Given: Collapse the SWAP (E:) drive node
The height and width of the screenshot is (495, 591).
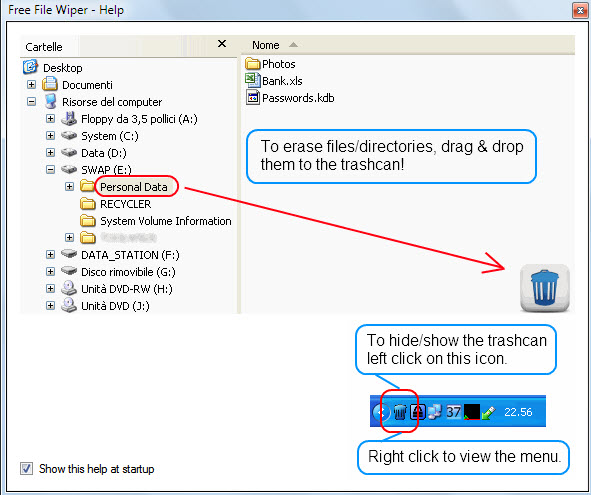Looking at the screenshot, I should [50, 169].
